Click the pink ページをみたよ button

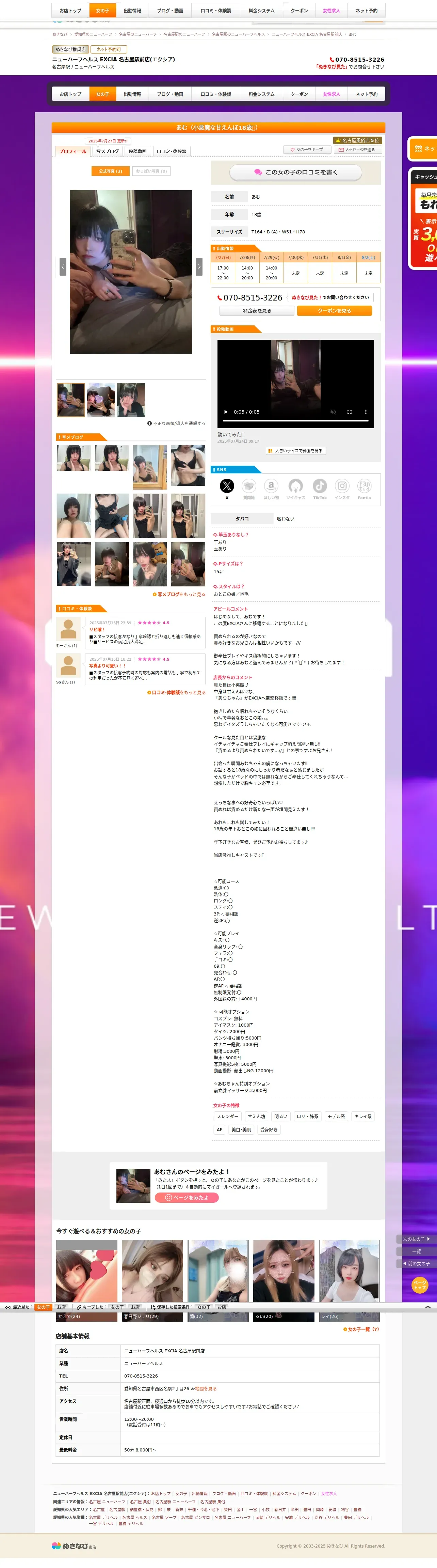pyautogui.click(x=187, y=1197)
